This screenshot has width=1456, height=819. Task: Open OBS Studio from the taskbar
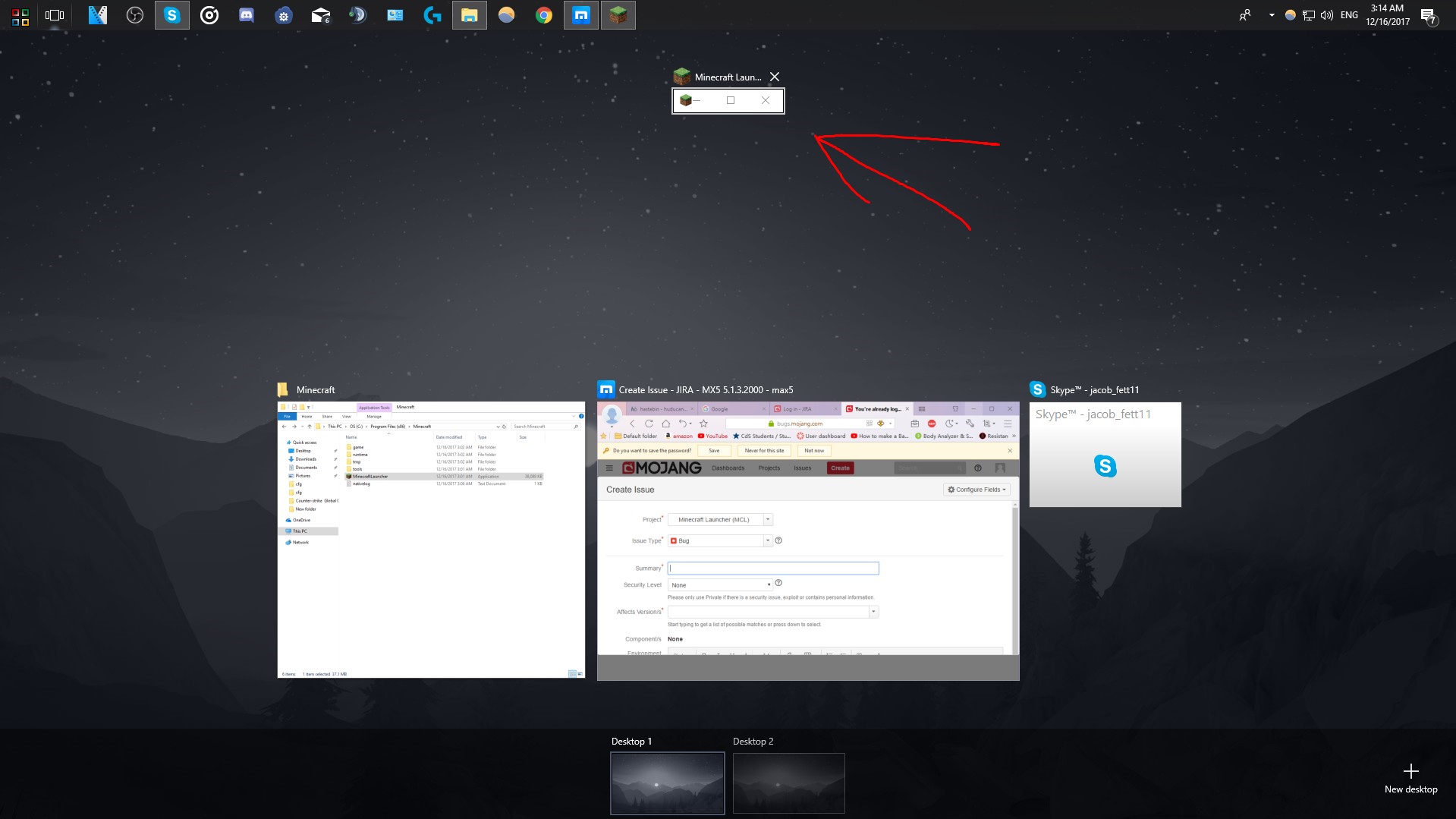click(x=135, y=15)
